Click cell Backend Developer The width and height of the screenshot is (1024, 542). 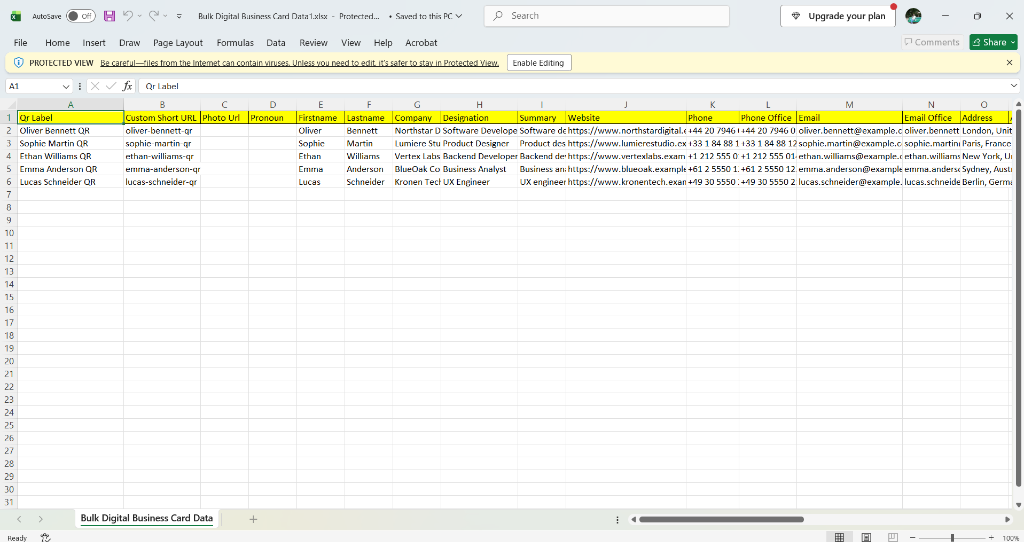coord(479,156)
